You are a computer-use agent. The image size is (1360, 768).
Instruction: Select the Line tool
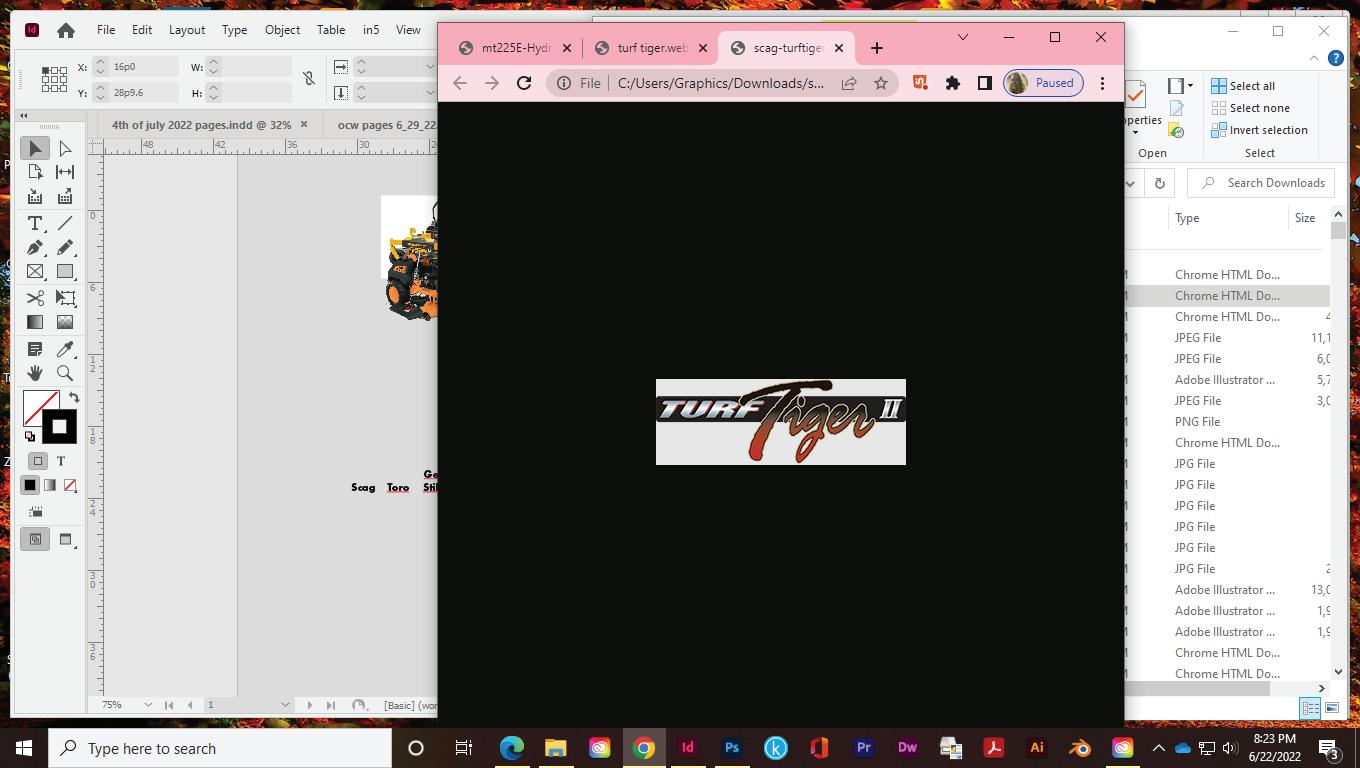click(65, 223)
